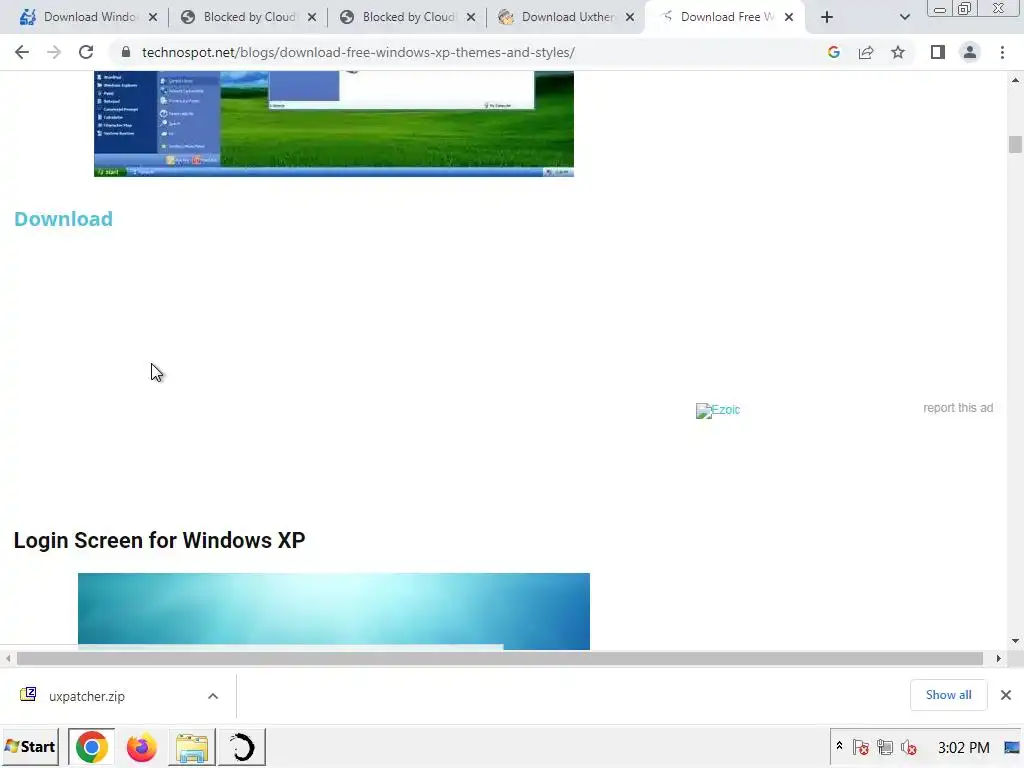1024x768 pixels.
Task: Open the downloaded uxpatcher.zip file
Action: (86, 696)
